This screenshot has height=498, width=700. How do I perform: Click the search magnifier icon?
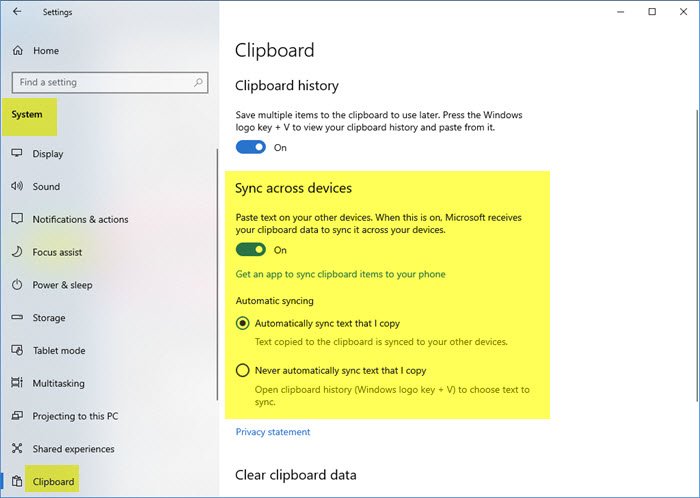[200, 82]
